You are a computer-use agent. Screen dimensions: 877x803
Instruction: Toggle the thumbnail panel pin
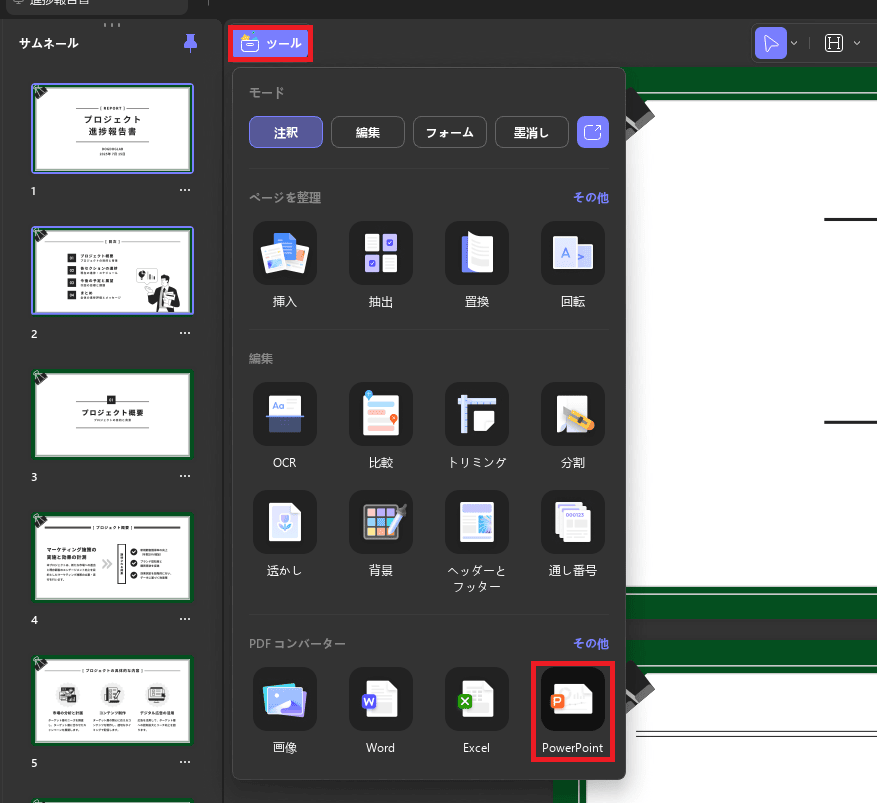191,42
